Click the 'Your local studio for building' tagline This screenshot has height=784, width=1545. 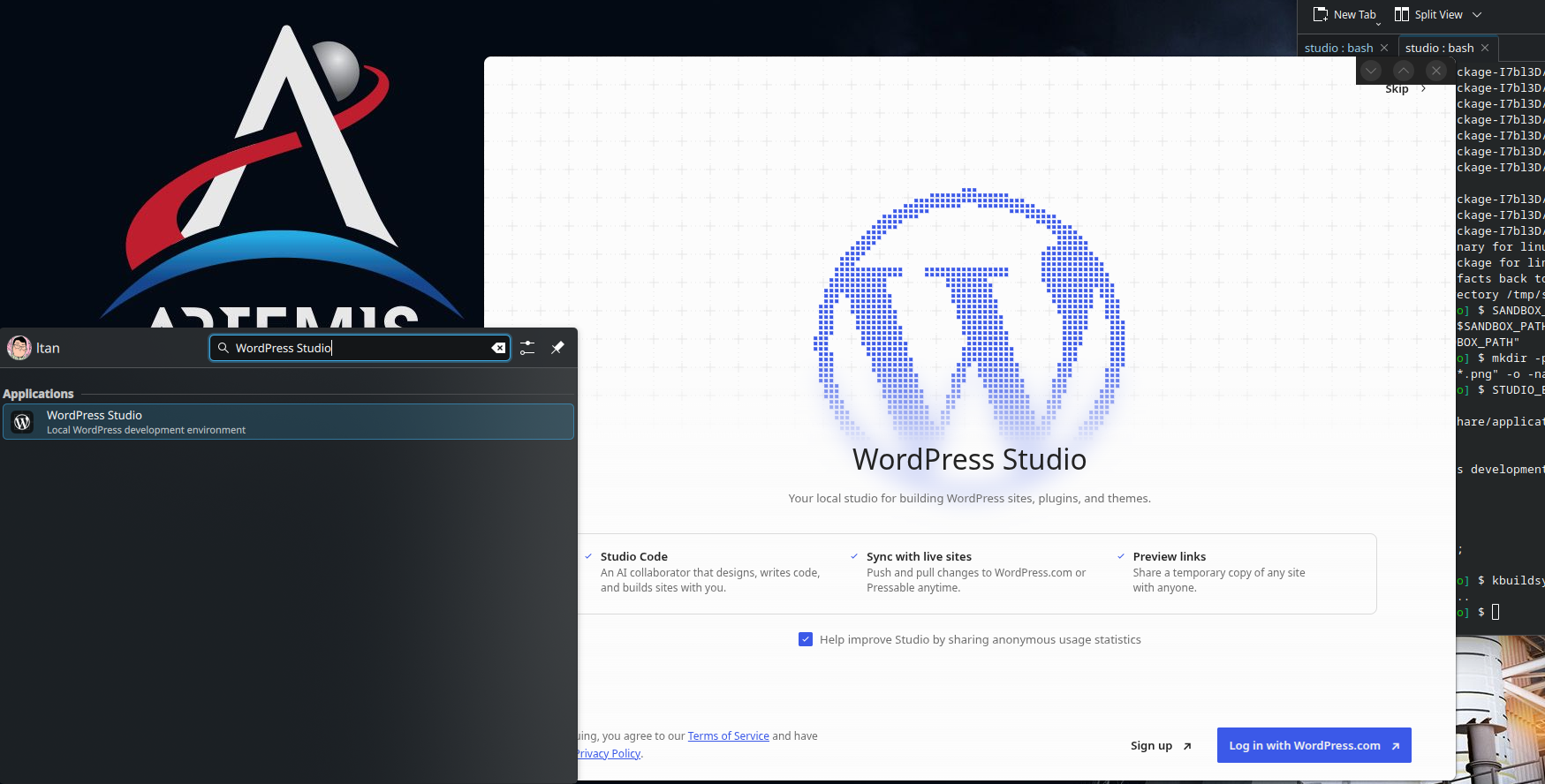click(970, 498)
